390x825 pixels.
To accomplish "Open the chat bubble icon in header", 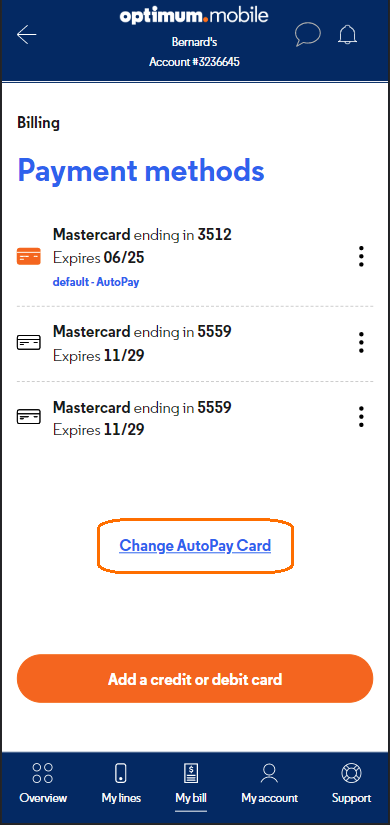I will point(307,35).
